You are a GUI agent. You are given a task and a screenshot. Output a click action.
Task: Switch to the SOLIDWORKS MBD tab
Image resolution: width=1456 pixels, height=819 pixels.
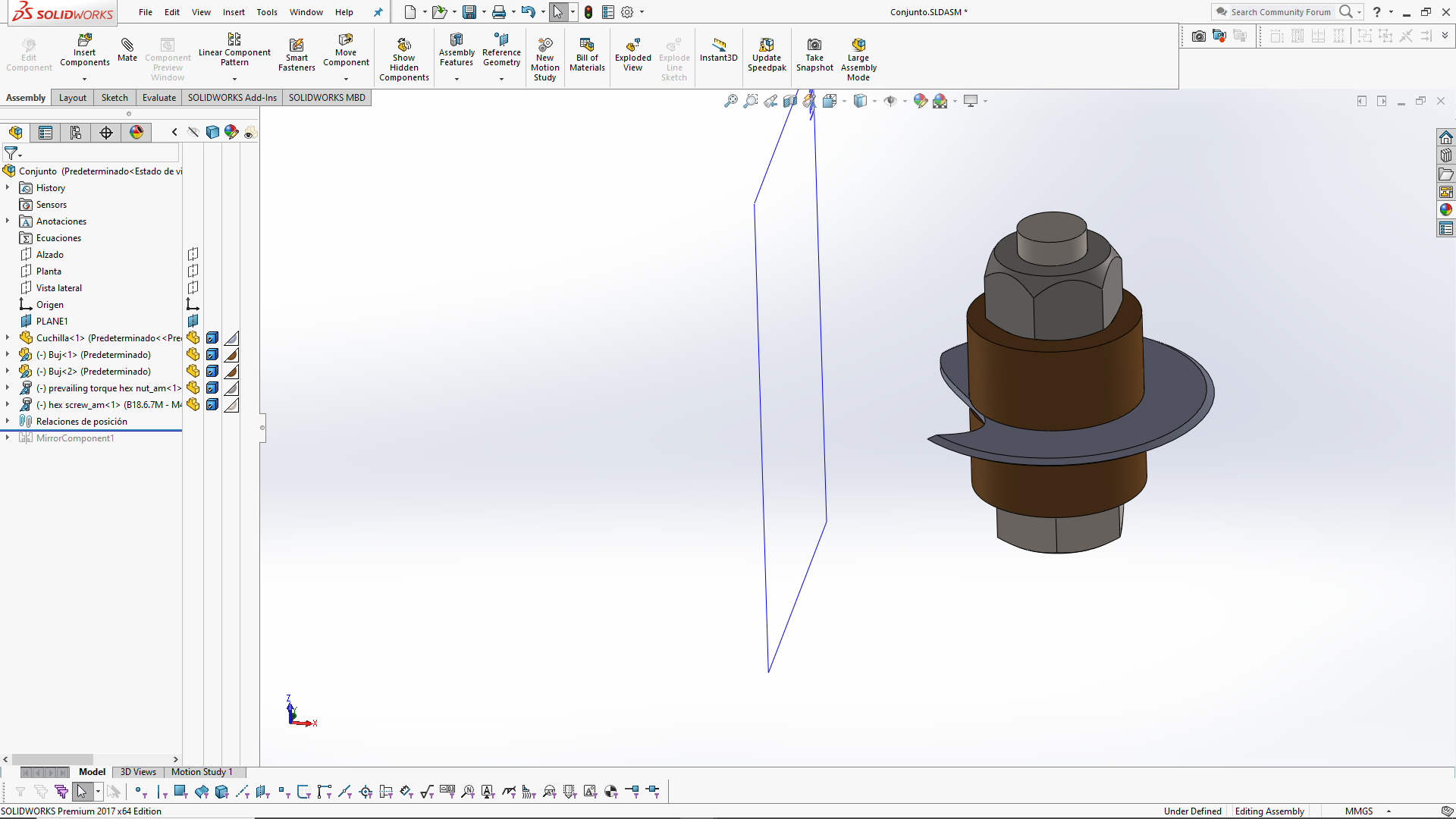(x=326, y=97)
